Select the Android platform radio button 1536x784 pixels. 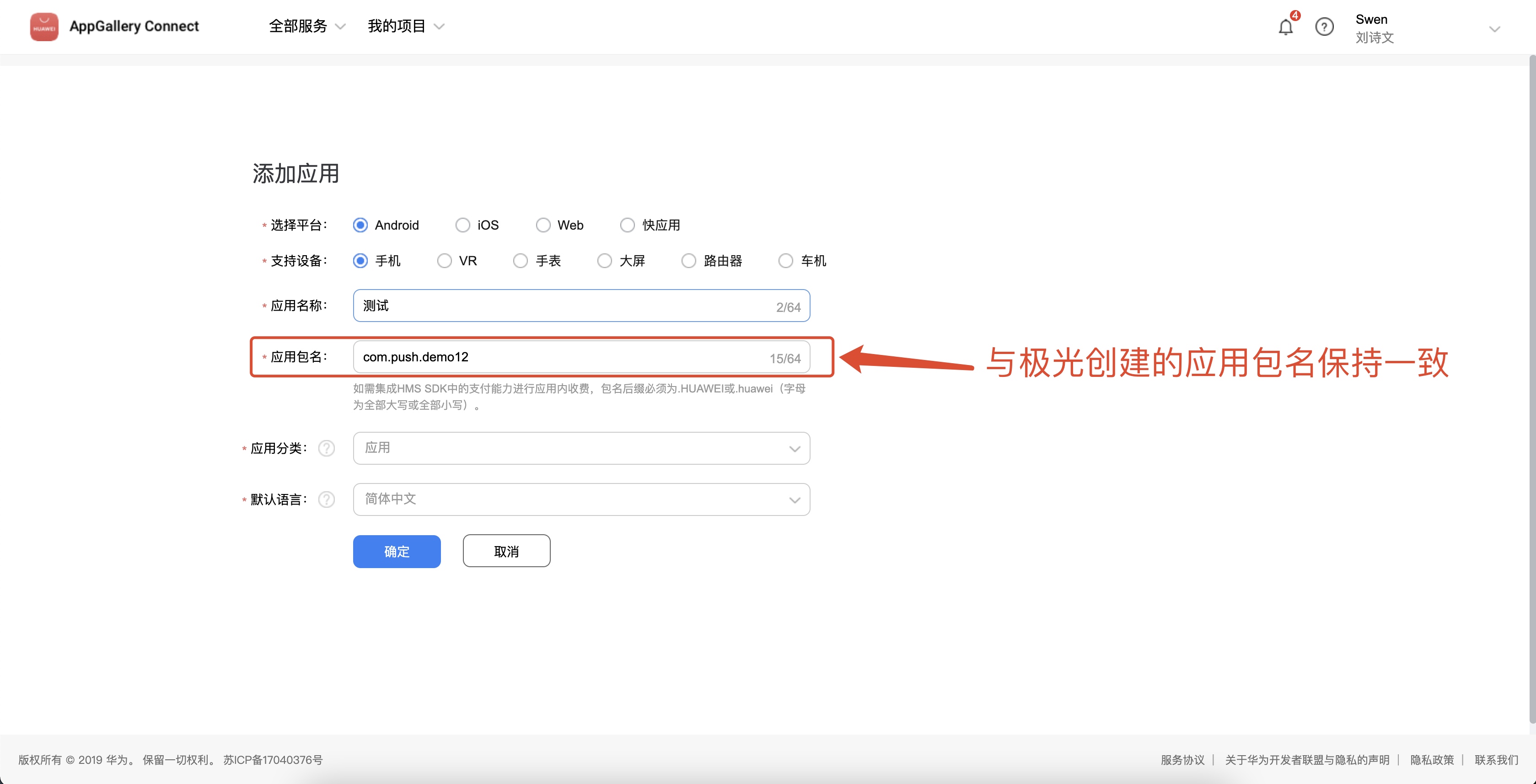click(x=360, y=226)
